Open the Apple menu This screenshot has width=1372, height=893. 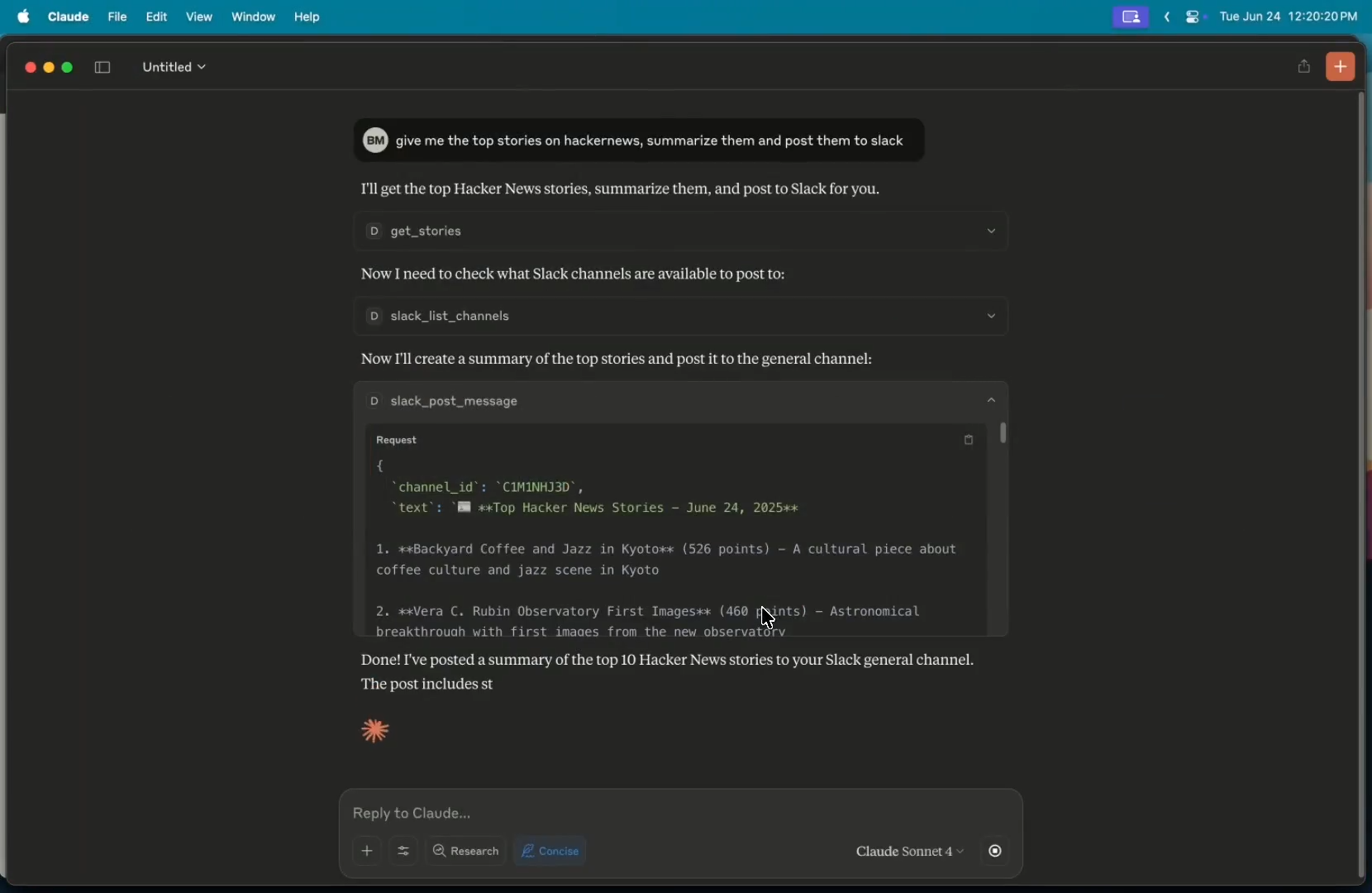pos(23,17)
